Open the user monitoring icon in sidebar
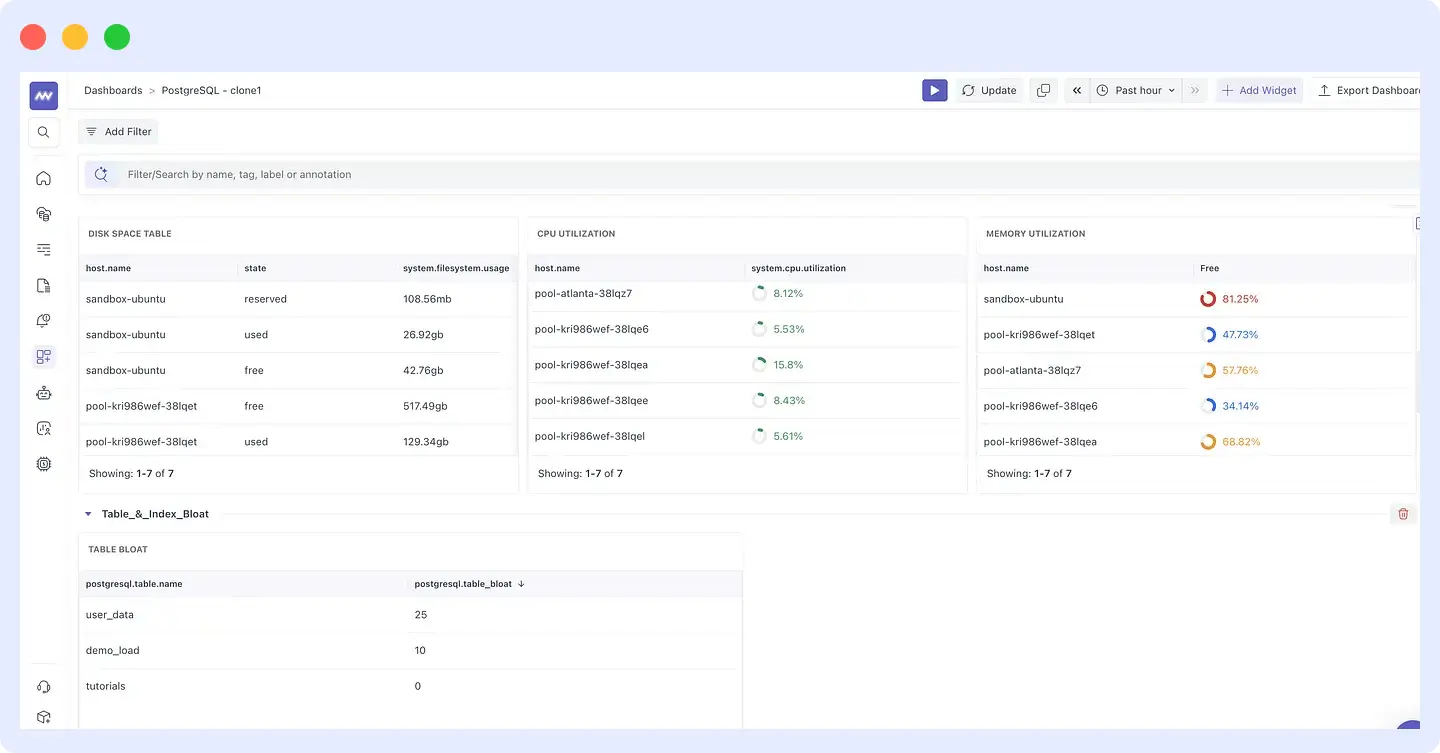Image resolution: width=1440 pixels, height=753 pixels. [x=43, y=428]
